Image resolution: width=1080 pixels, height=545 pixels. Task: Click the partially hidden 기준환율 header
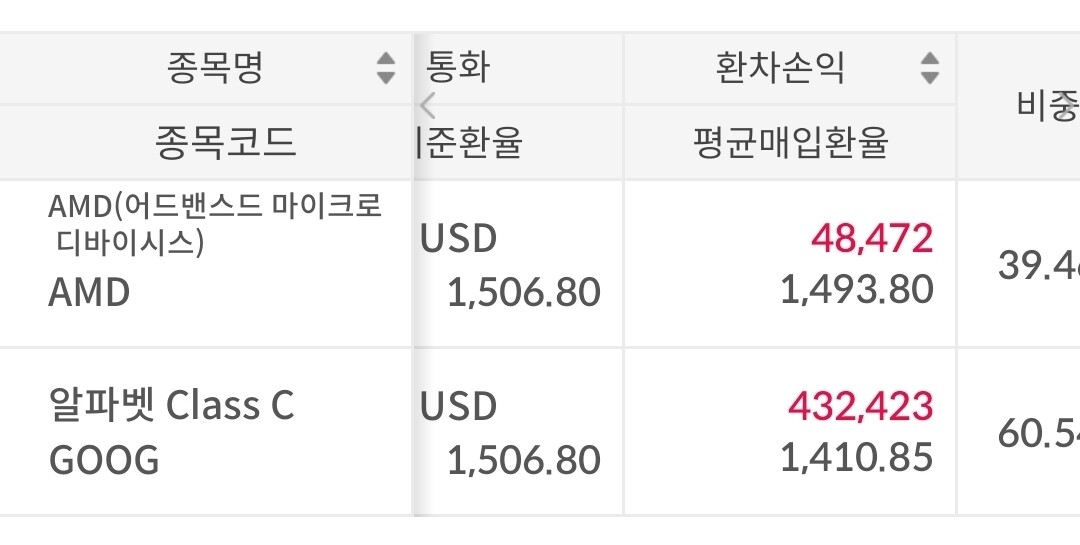coord(468,143)
